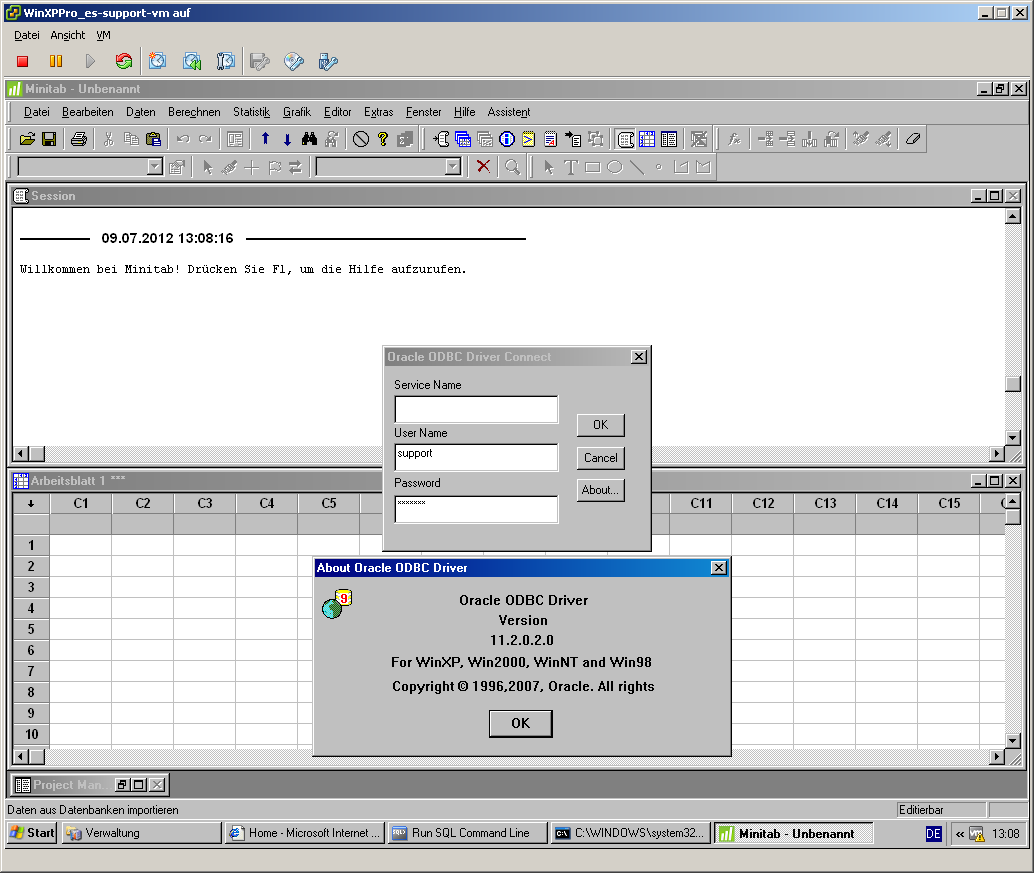Click the Cancel (circle-slash) toolbar icon
Image resolution: width=1034 pixels, height=873 pixels.
361,139
